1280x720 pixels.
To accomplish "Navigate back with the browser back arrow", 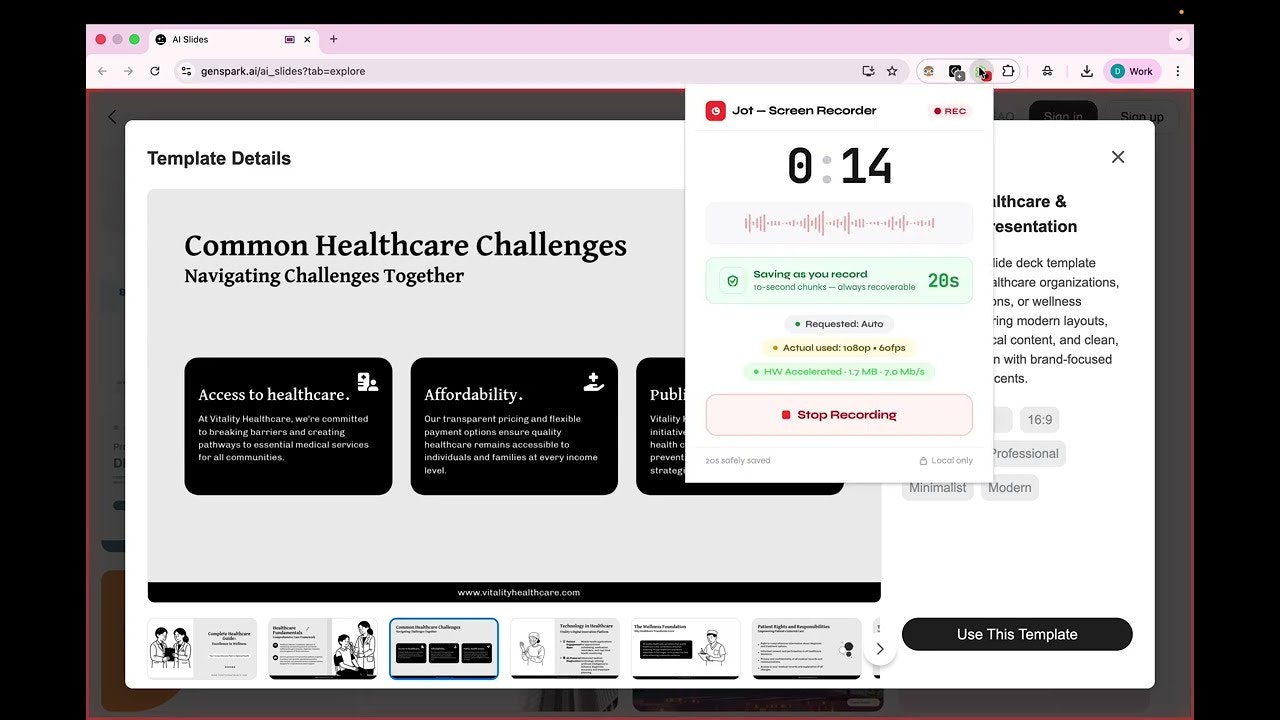I will (102, 71).
